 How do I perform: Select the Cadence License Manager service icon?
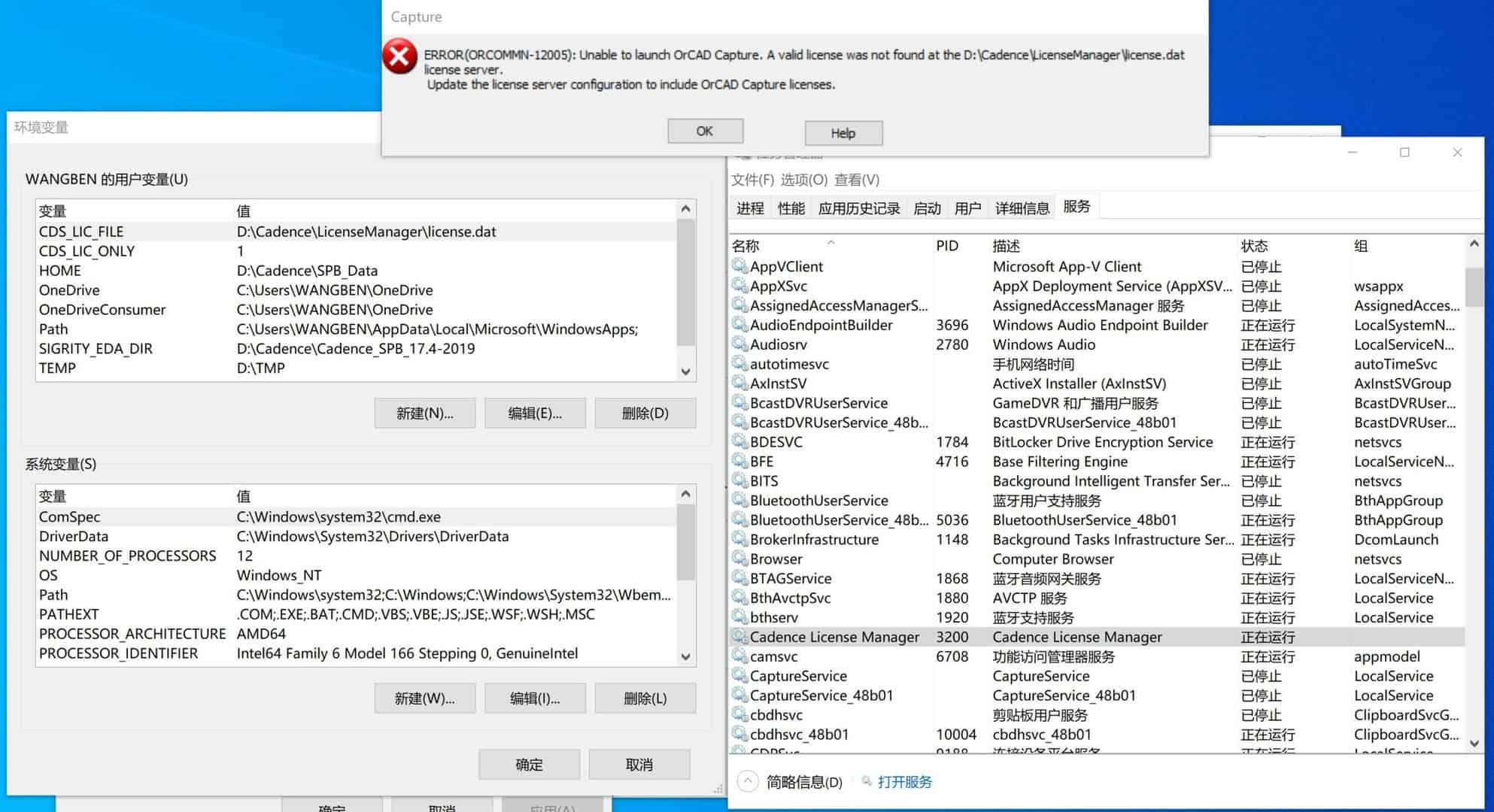tap(739, 637)
